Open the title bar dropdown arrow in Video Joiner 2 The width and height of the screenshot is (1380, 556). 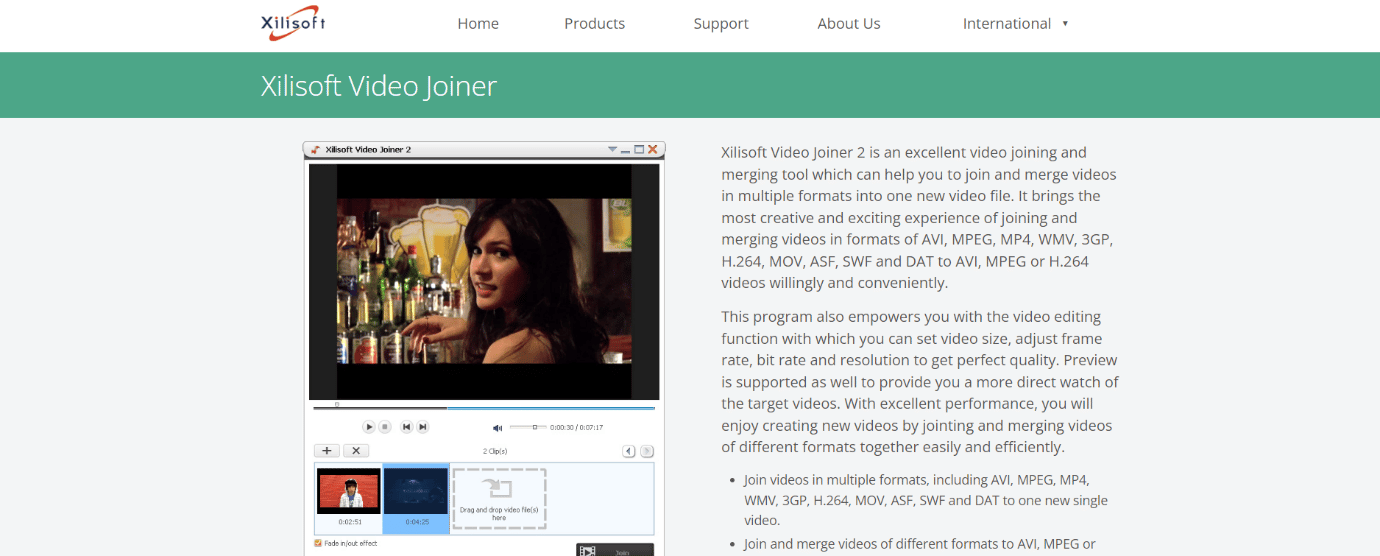[x=613, y=149]
